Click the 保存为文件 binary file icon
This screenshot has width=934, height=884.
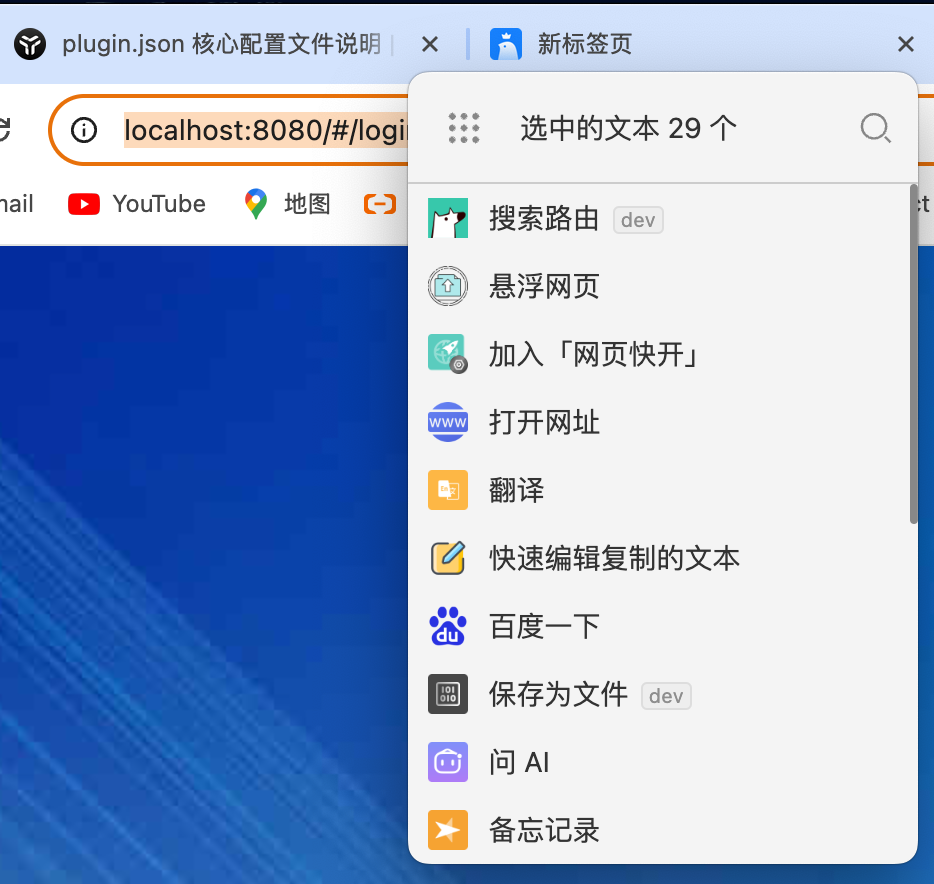click(x=448, y=694)
